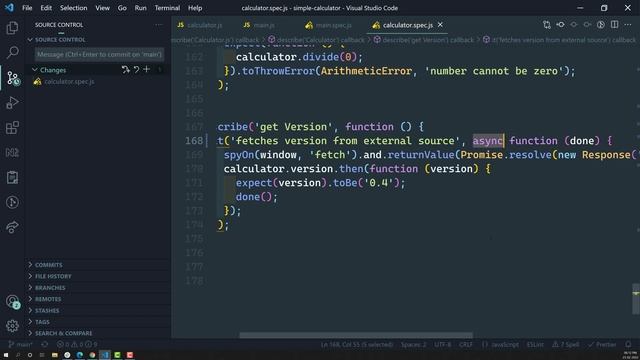
Task: Switch to the main.spec.js tab
Action: [x=329, y=25]
